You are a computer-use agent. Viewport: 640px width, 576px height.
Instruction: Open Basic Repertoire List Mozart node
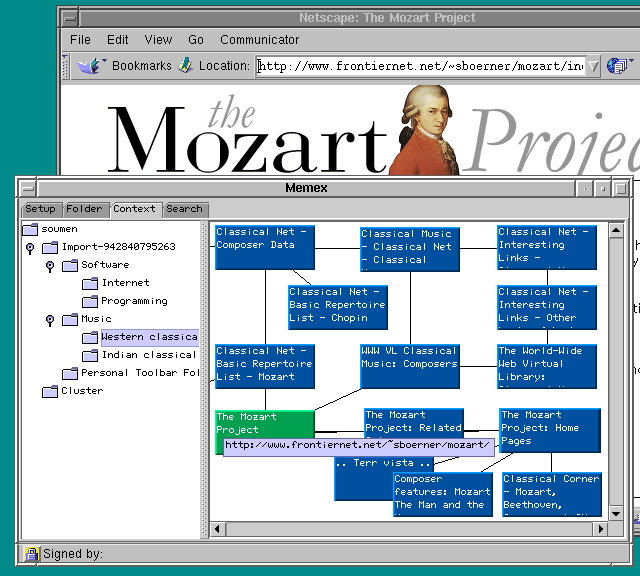(265, 366)
